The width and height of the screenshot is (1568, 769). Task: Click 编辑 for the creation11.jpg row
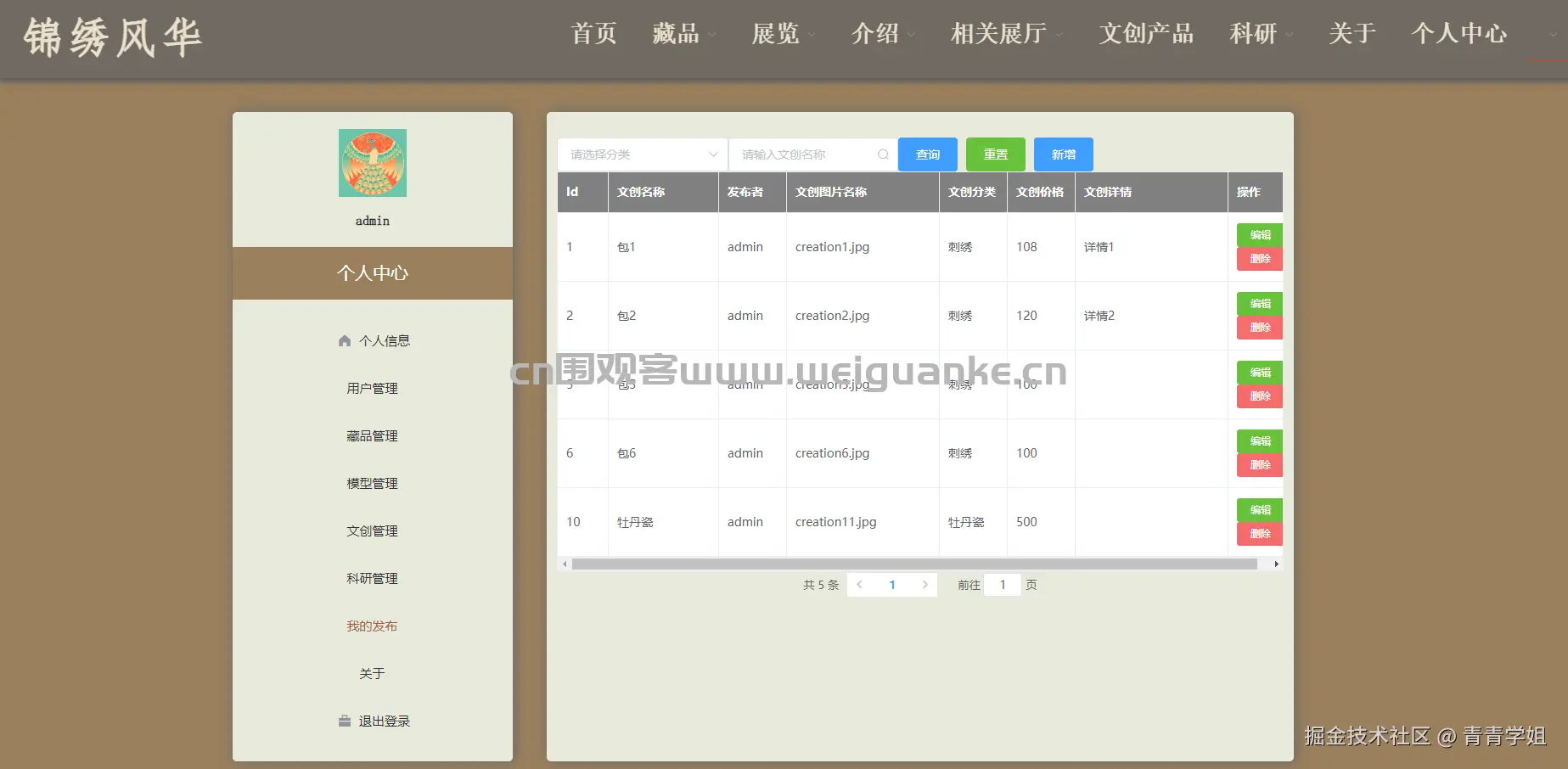[1260, 510]
